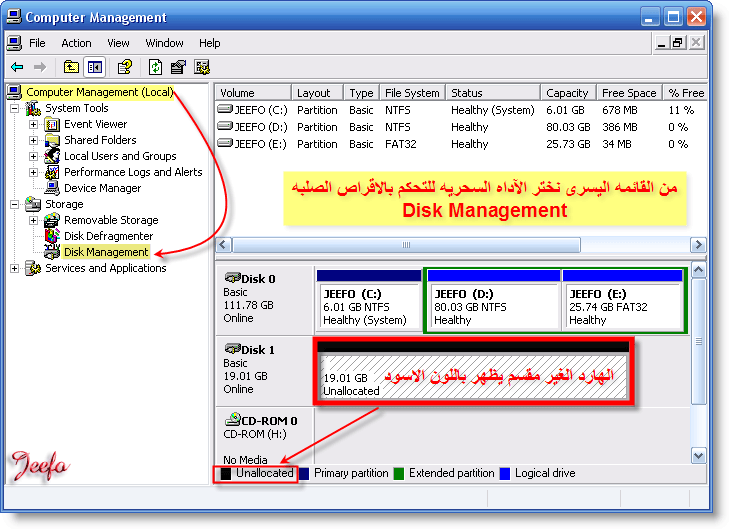Open the Window menu
This screenshot has width=729, height=529.
point(164,43)
